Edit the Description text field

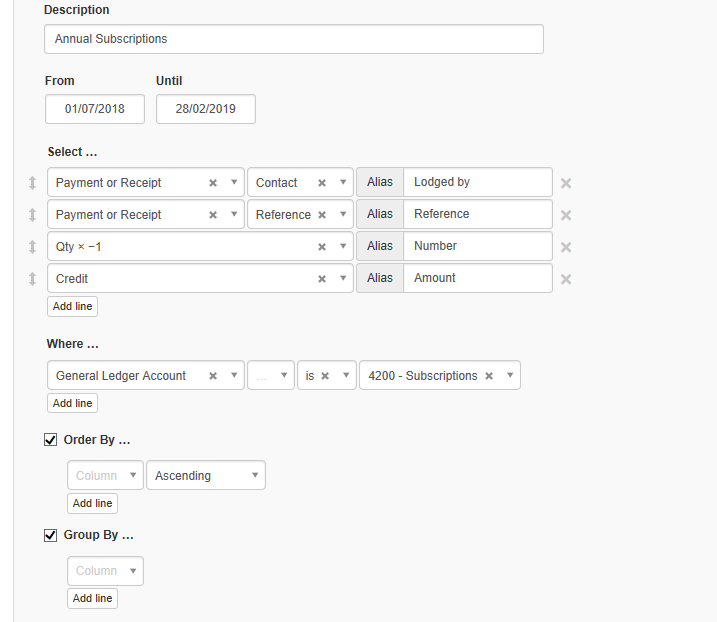click(294, 39)
